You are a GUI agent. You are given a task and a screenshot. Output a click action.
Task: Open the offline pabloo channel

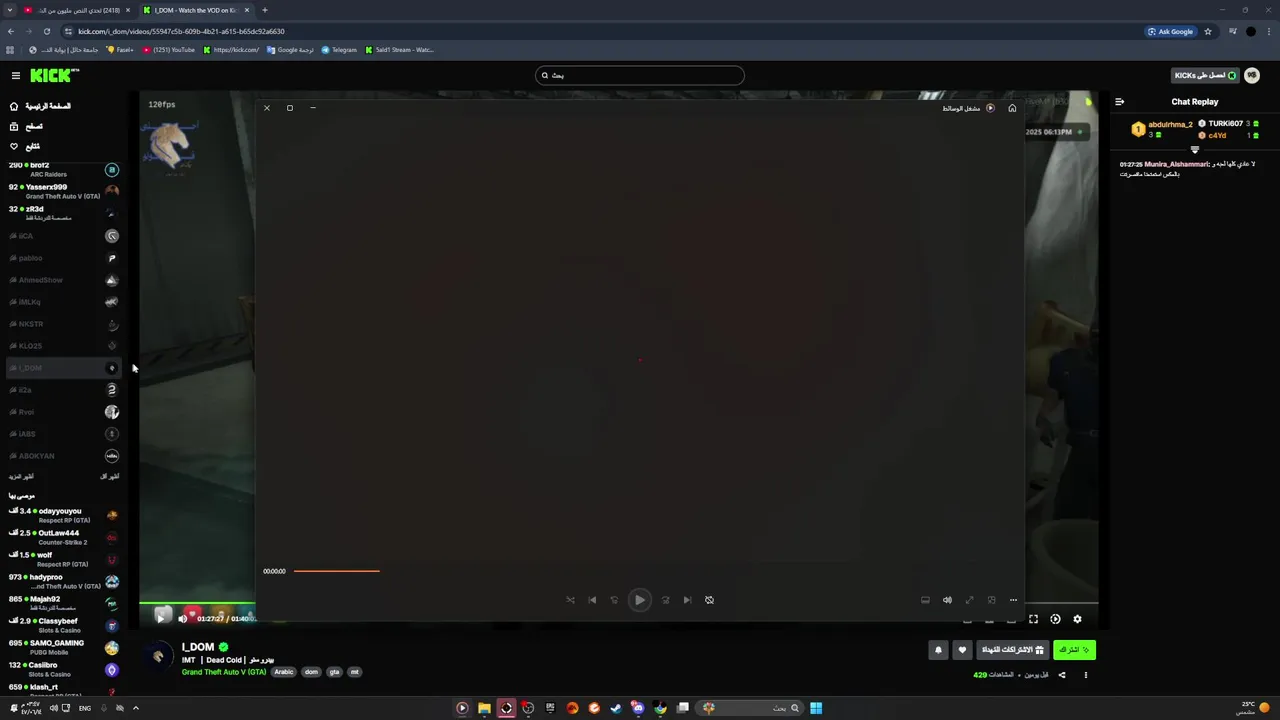coord(64,258)
